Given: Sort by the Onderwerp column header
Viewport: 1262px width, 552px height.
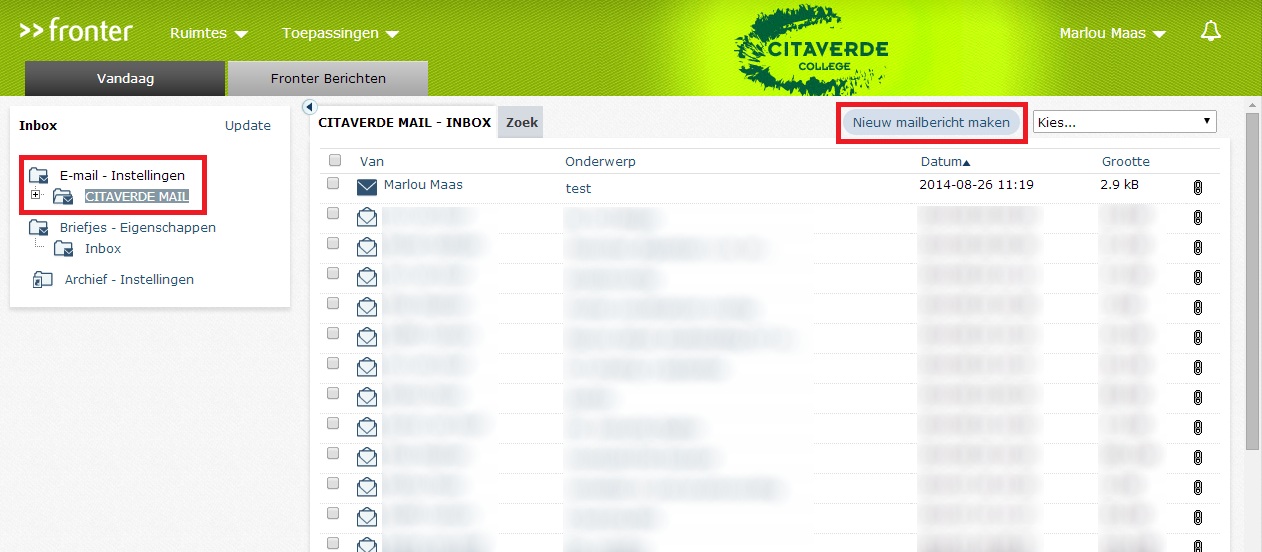Looking at the screenshot, I should pos(600,161).
